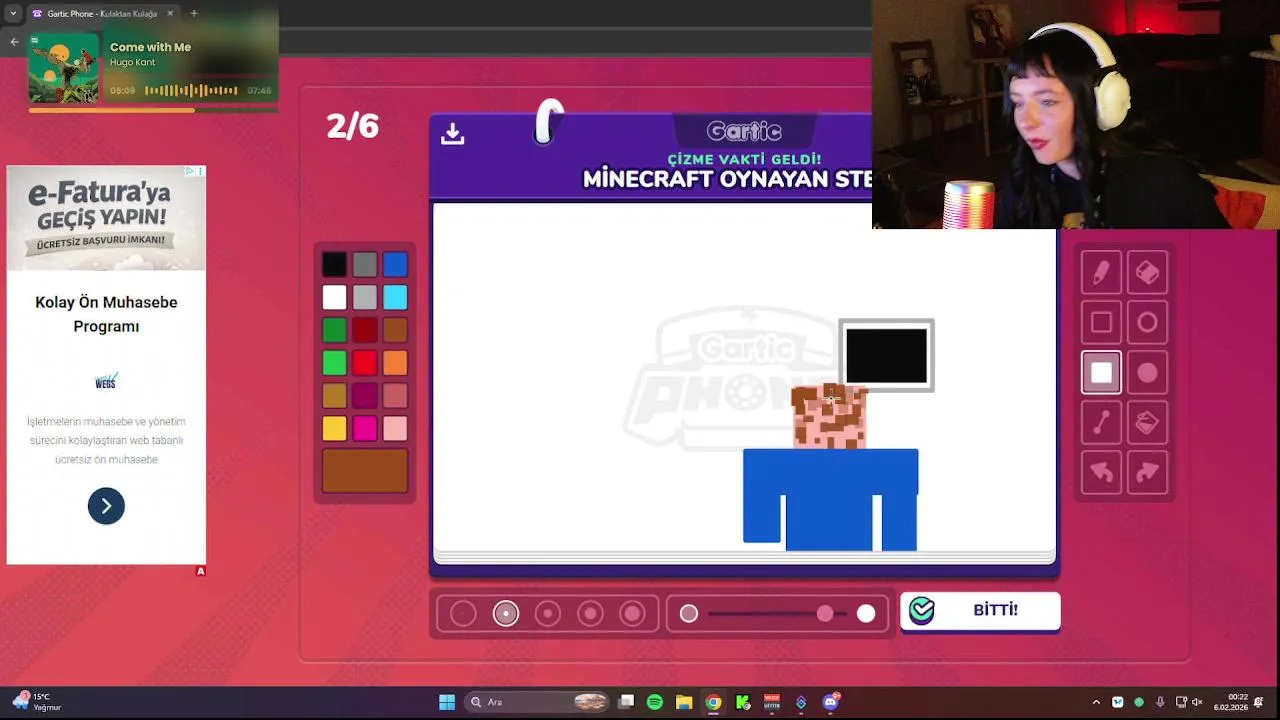Open the Kolay Ön Muhasebe Programı ad
1280x720 pixels.
pyautogui.click(x=106, y=314)
